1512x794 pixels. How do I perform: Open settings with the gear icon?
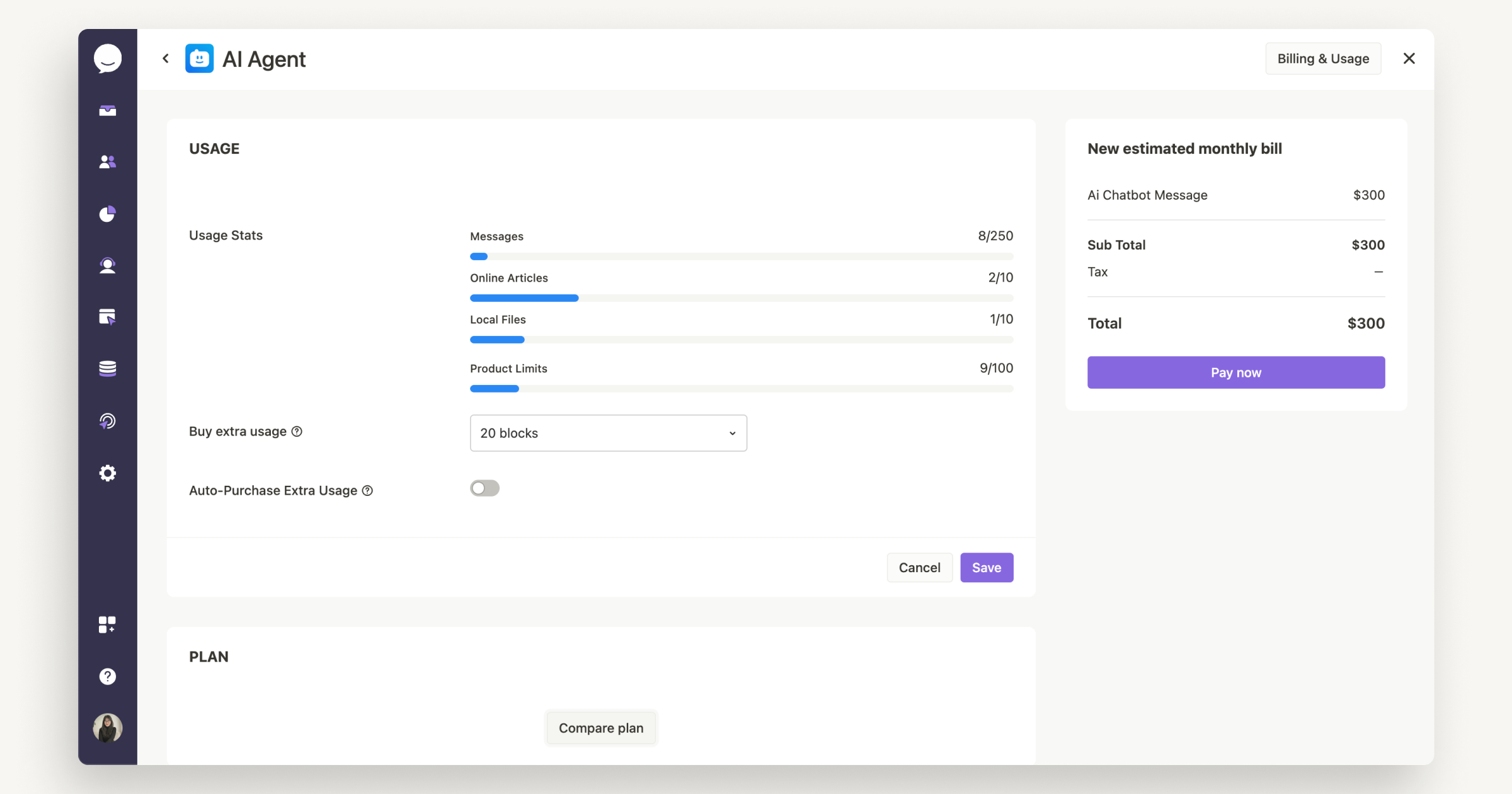pos(107,473)
